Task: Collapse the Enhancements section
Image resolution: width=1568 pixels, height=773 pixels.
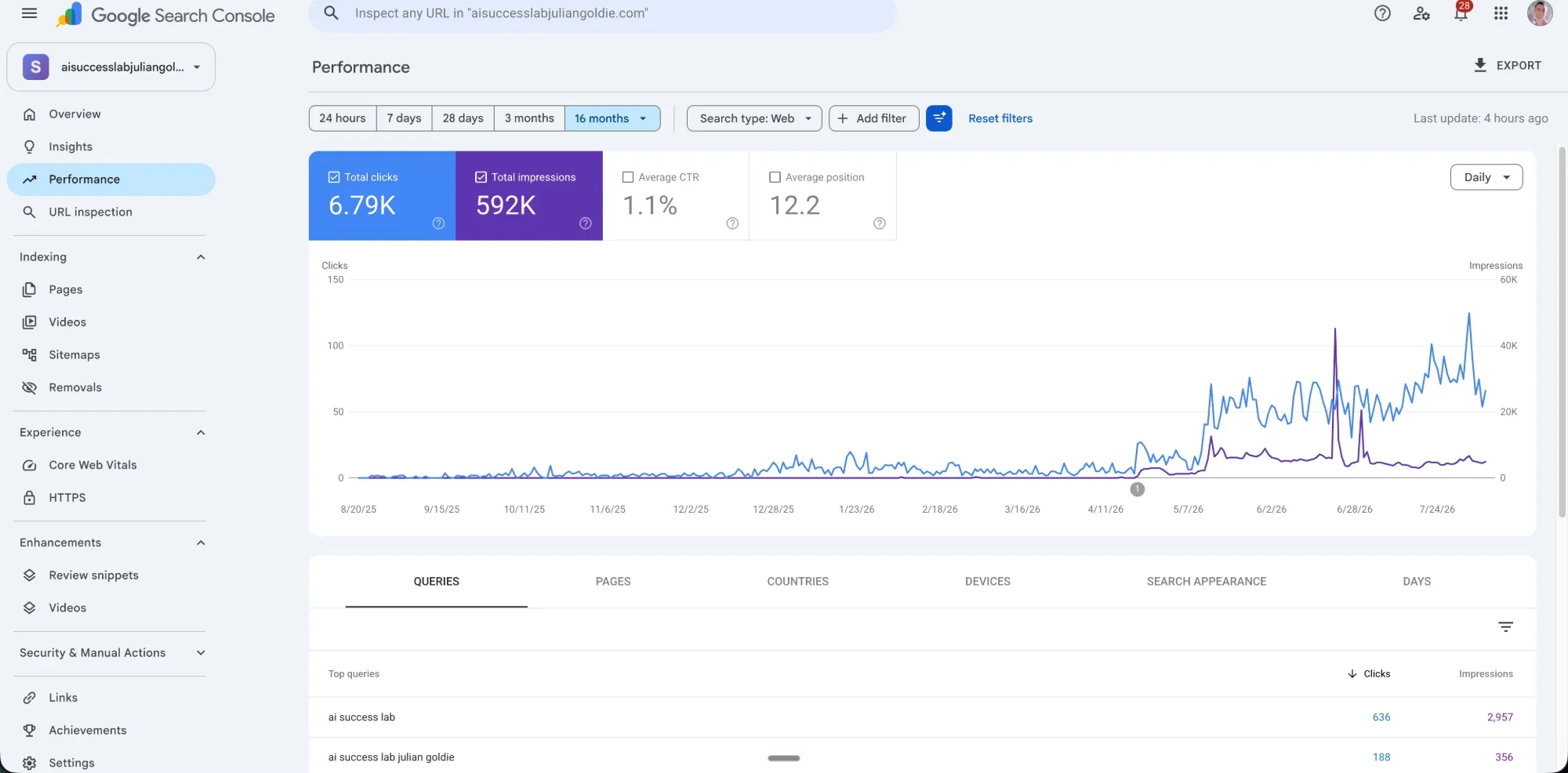Action: [201, 543]
